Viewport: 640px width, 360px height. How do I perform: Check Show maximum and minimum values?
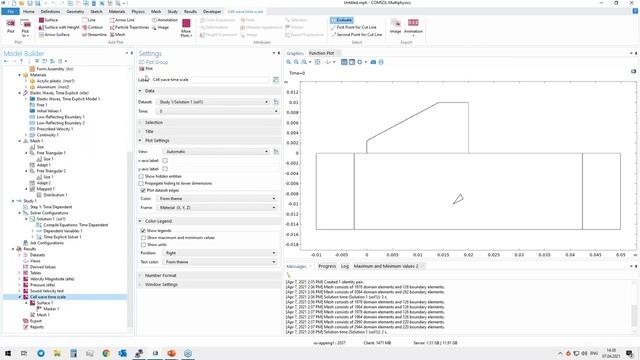[x=143, y=238]
